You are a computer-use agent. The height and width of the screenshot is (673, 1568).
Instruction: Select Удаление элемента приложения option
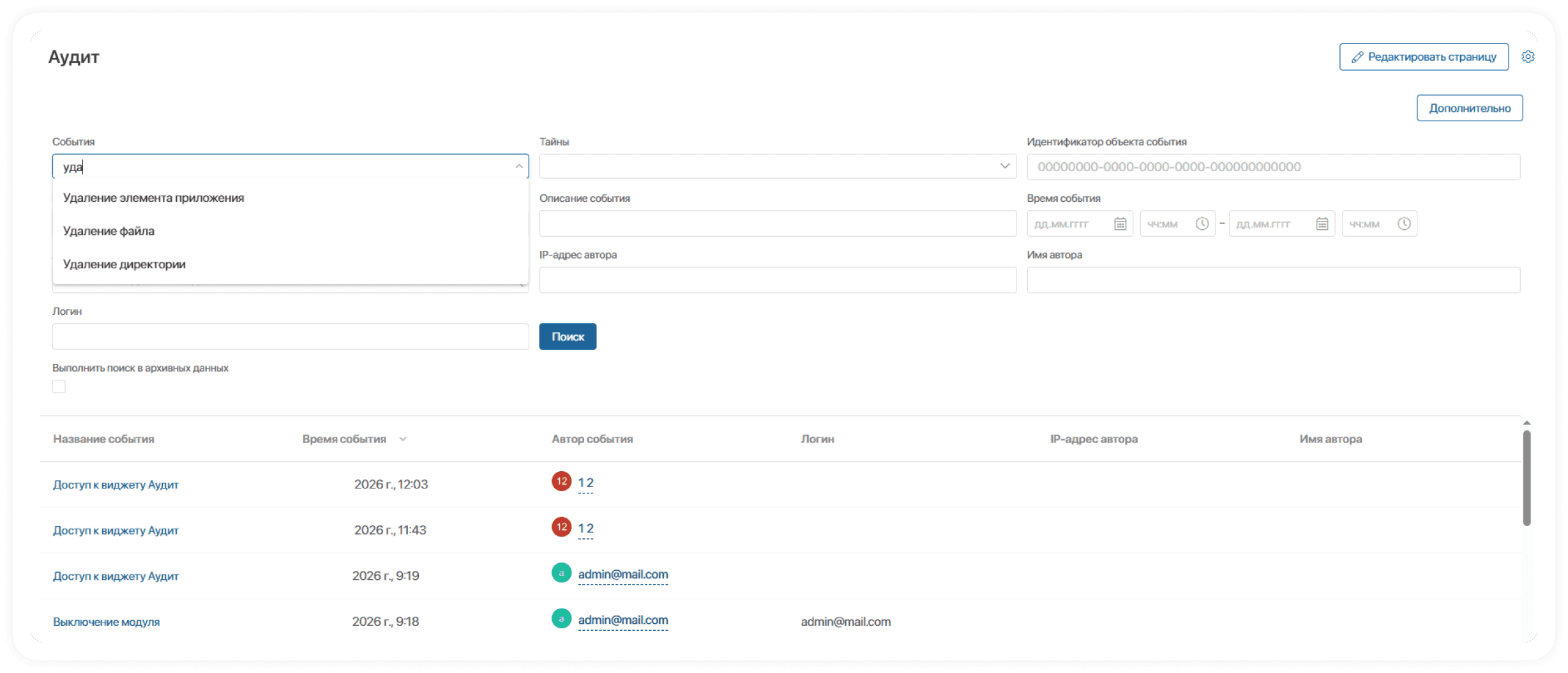point(153,198)
